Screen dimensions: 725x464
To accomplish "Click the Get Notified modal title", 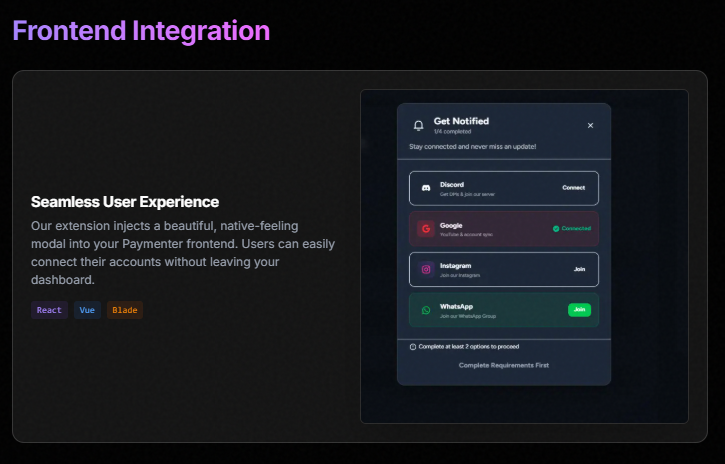I will 461,121.
